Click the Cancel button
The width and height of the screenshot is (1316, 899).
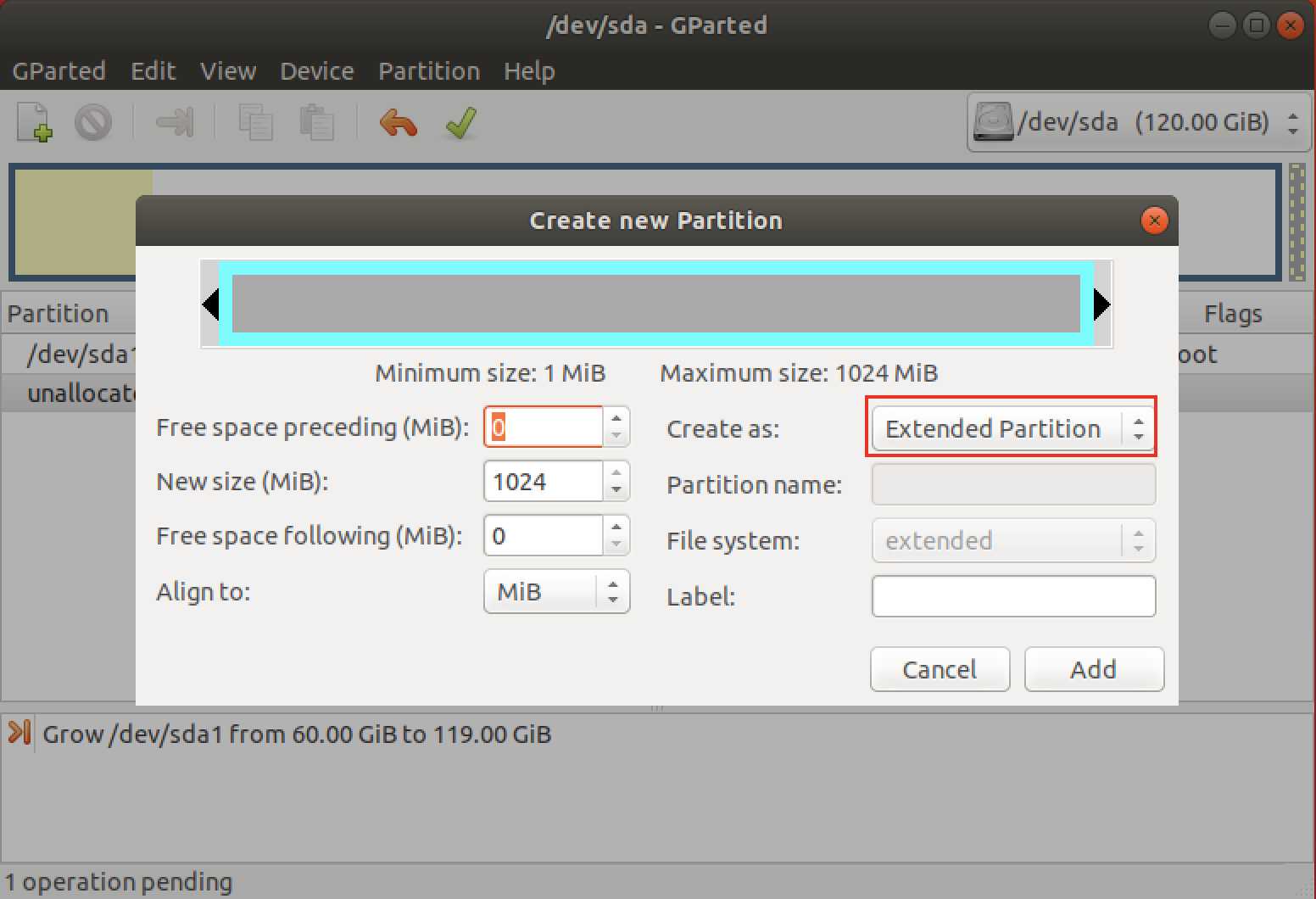[x=940, y=669]
